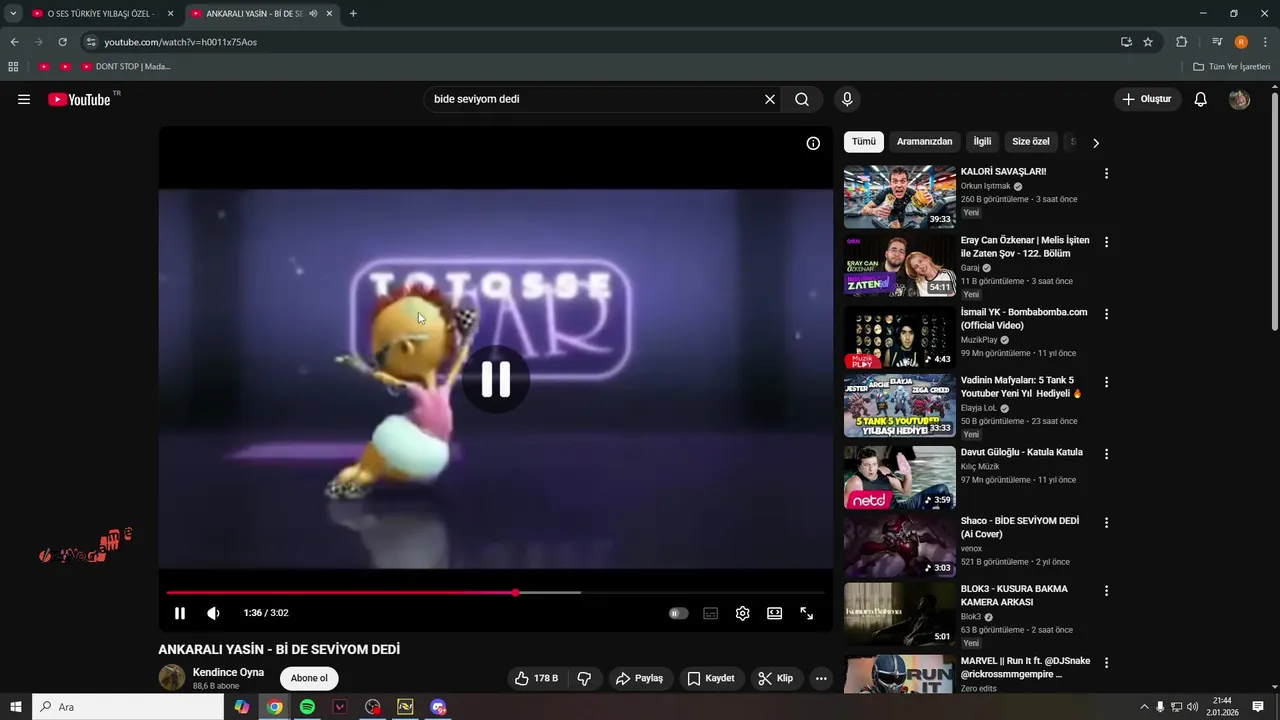This screenshot has height=720, width=1280.
Task: Open options for Vadinin Mafyaları video
Action: coord(1106,382)
